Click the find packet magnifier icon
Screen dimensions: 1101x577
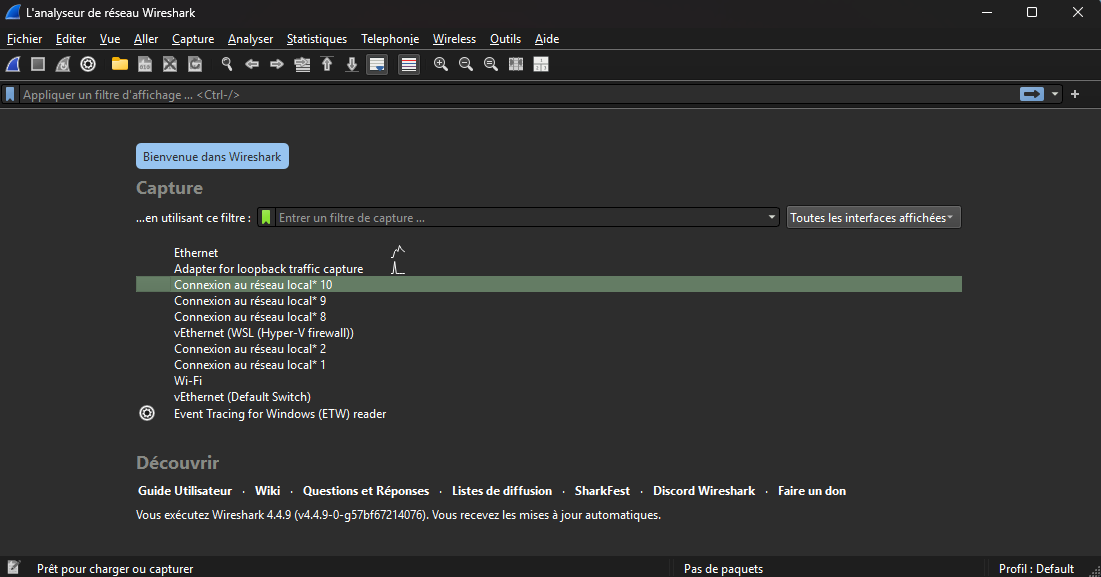227,64
